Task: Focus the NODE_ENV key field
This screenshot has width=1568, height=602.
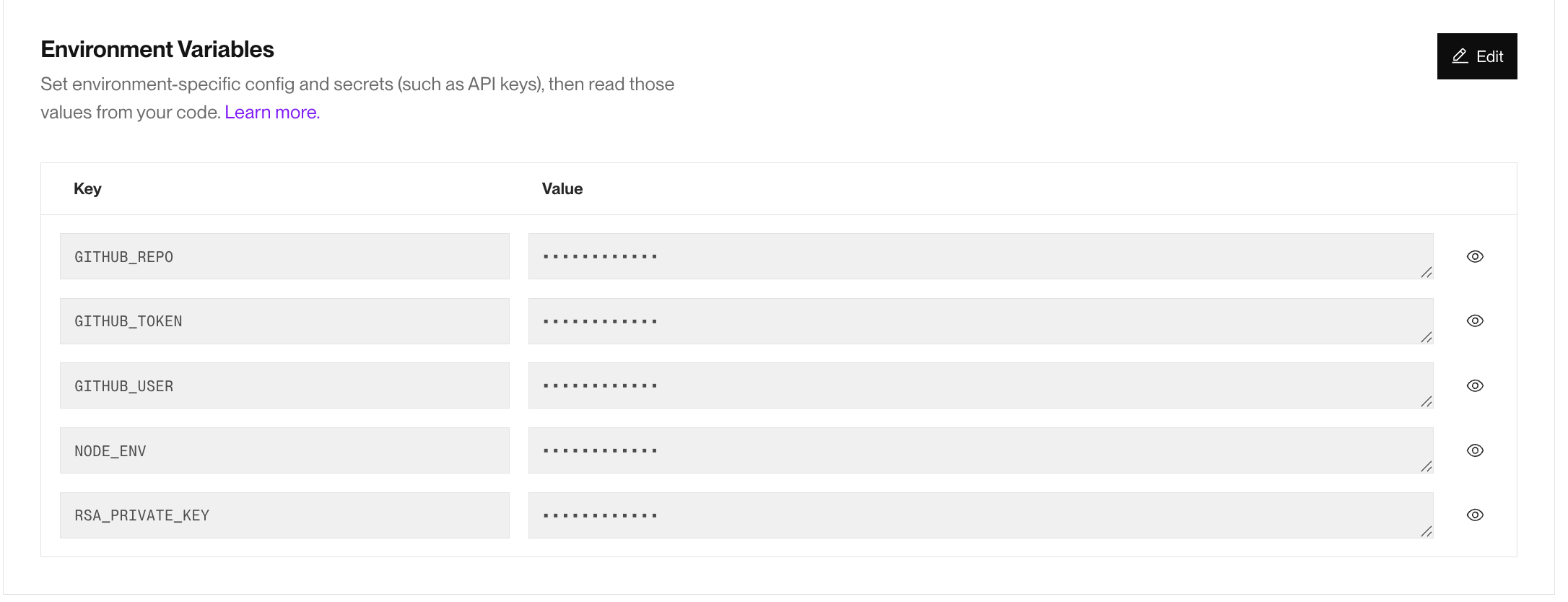Action: coord(284,450)
